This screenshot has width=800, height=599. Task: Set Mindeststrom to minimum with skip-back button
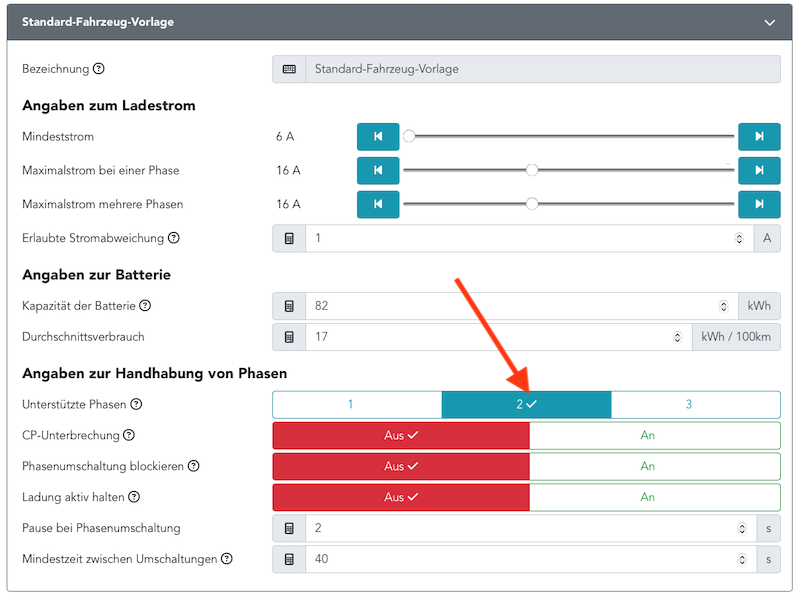[x=378, y=136]
